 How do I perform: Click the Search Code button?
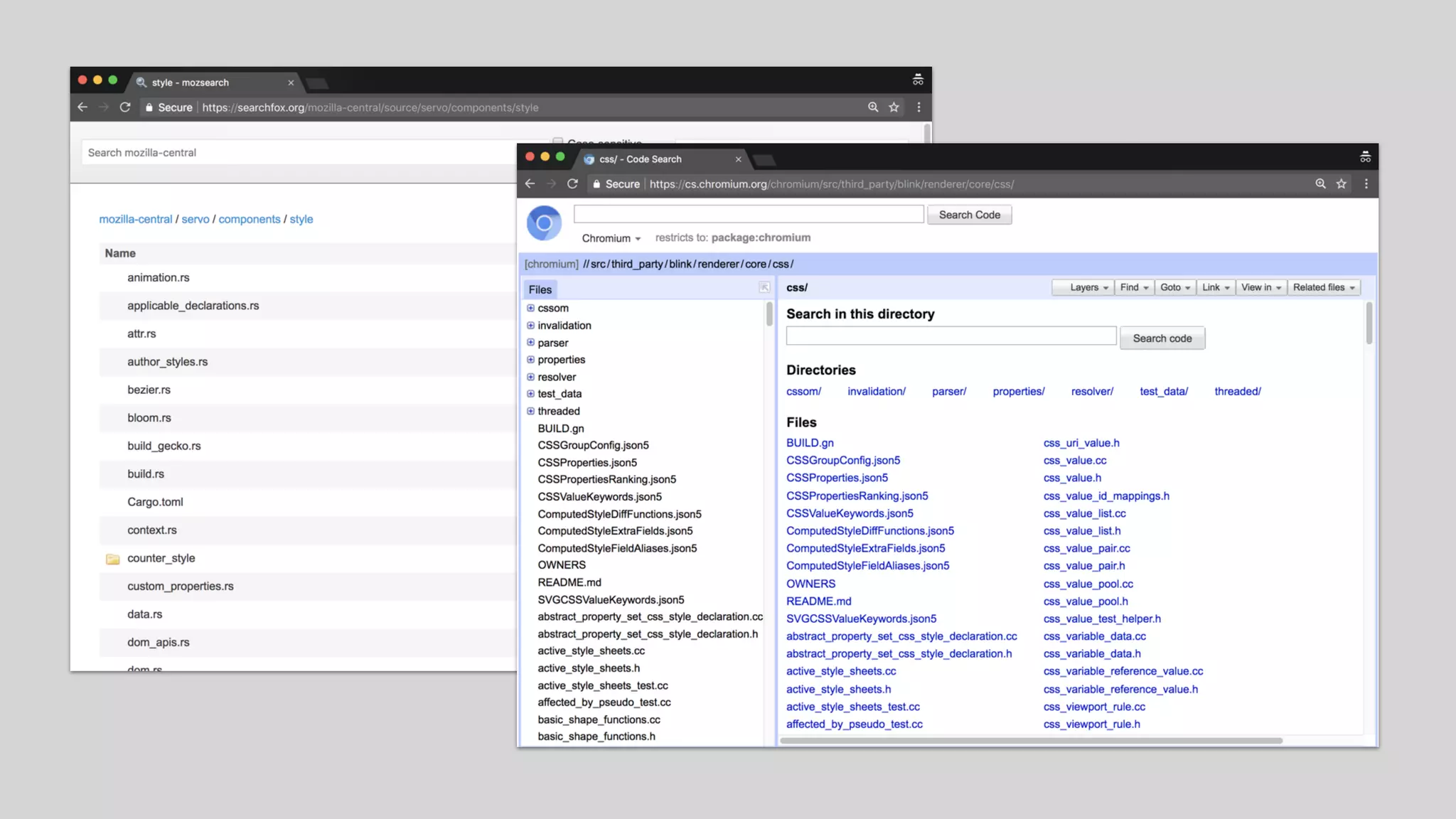970,215
